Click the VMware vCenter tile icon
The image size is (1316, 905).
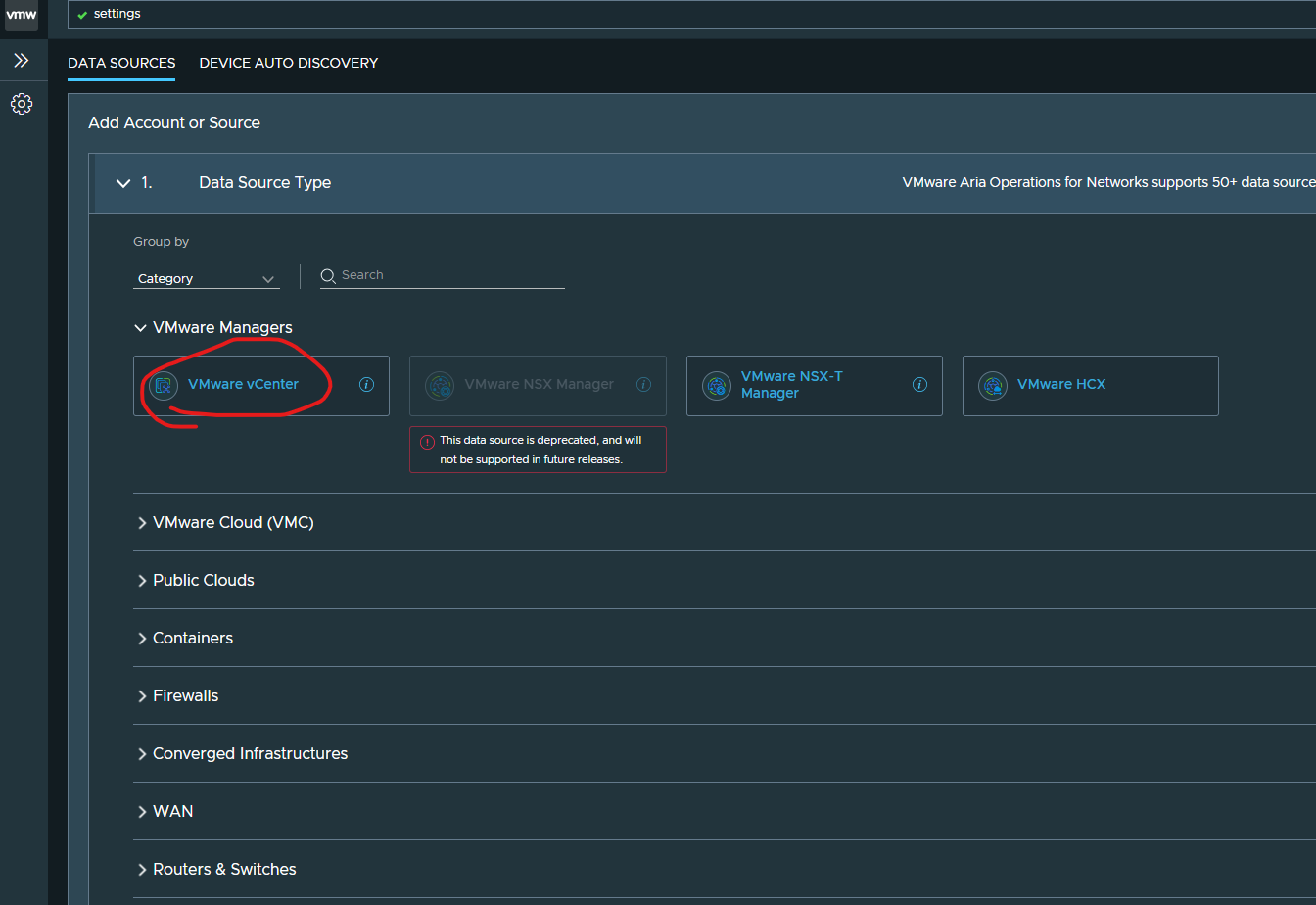(164, 385)
